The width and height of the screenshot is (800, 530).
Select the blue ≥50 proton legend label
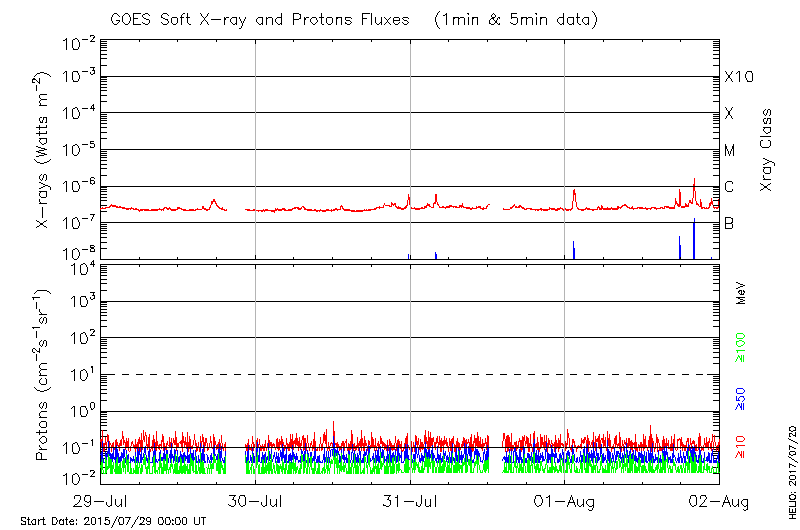coord(741,398)
